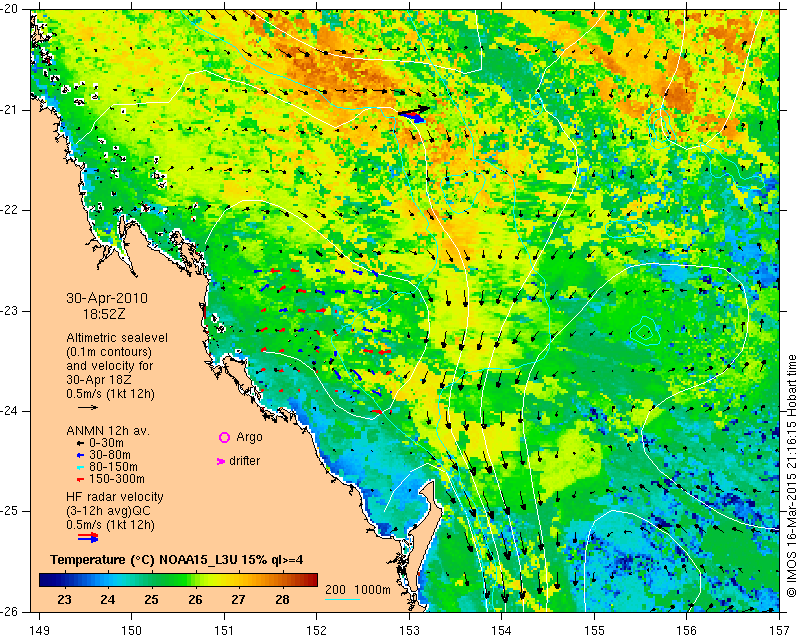Click the 'Altimetric sealevel' legend text
Screen dimensions: 800x640
[117, 338]
